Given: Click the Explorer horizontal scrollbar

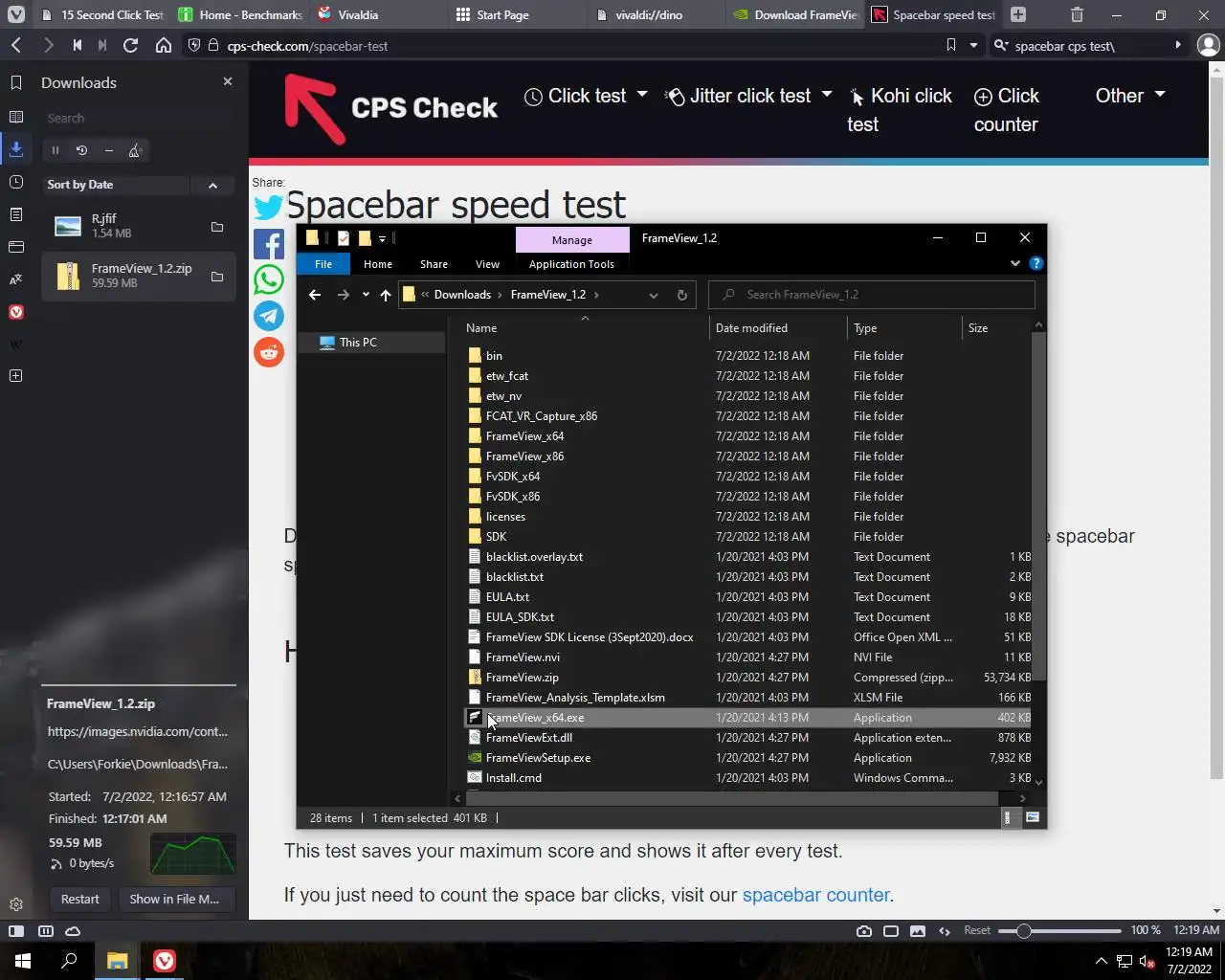Looking at the screenshot, I should pyautogui.click(x=732, y=798).
